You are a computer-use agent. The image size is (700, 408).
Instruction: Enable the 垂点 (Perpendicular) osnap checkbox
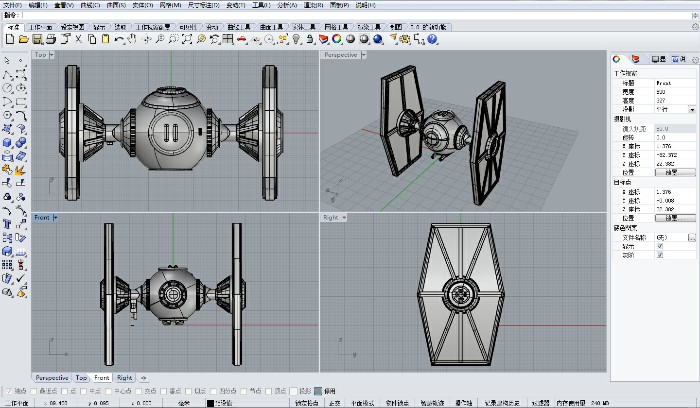coord(163,391)
